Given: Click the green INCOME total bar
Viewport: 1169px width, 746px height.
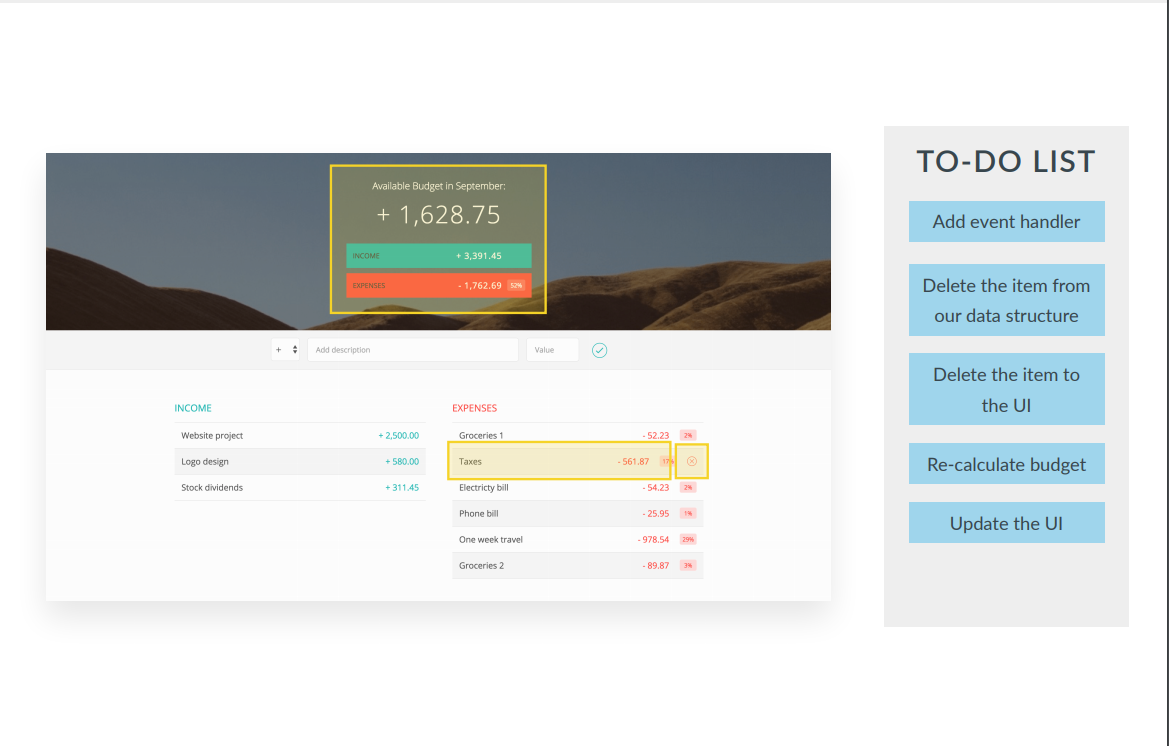Looking at the screenshot, I should [x=439, y=256].
